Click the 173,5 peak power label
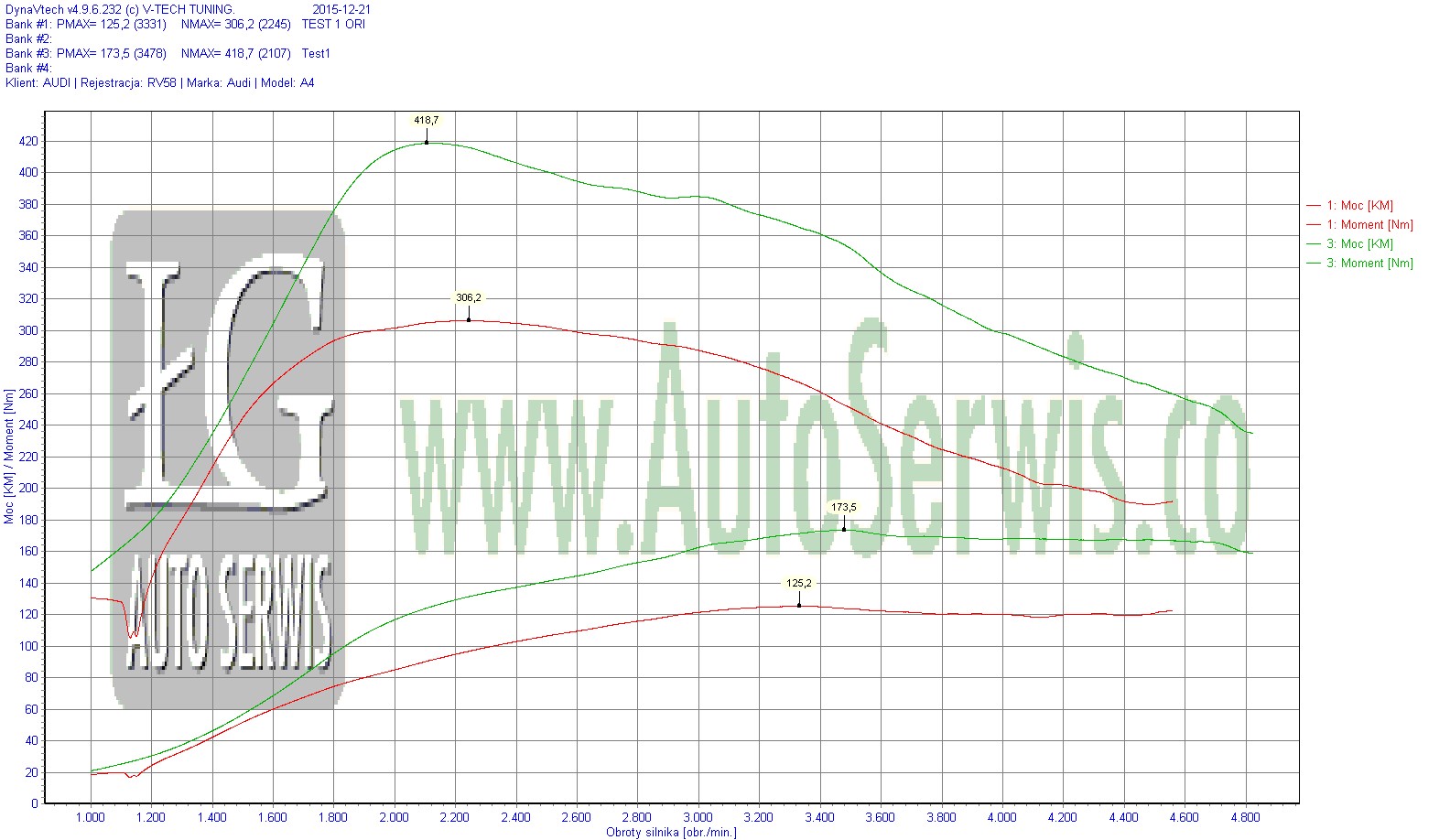1450x840 pixels. click(x=843, y=507)
